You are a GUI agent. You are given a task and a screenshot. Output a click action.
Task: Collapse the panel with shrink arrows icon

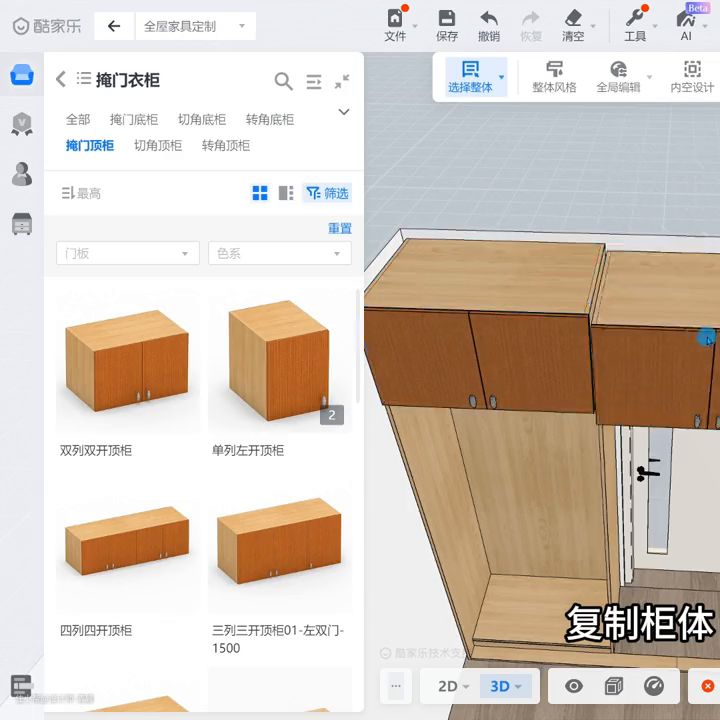[x=342, y=81]
